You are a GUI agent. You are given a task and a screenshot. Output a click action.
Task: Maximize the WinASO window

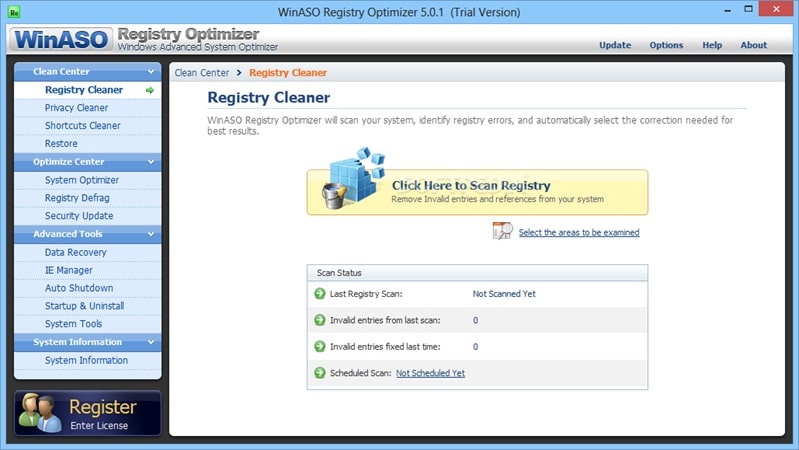748,9
